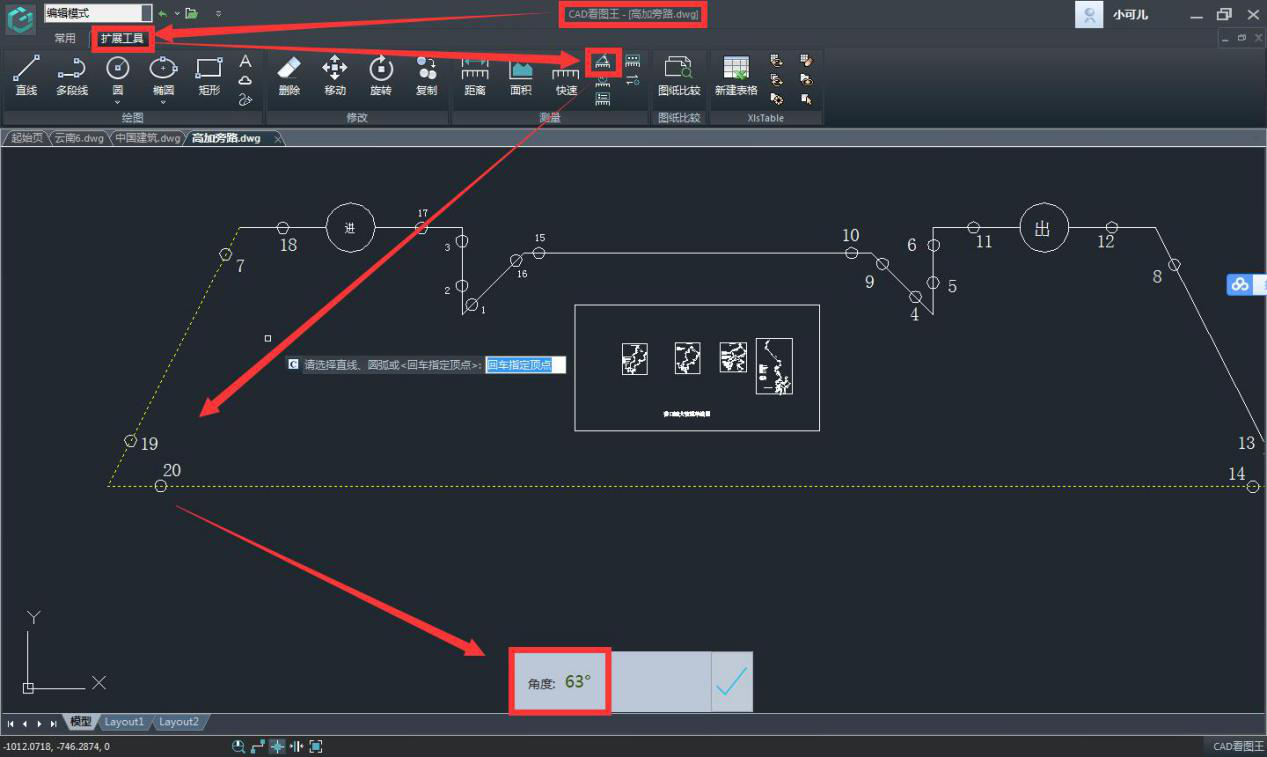Confirm angle with the checkmark button

pyautogui.click(x=732, y=682)
